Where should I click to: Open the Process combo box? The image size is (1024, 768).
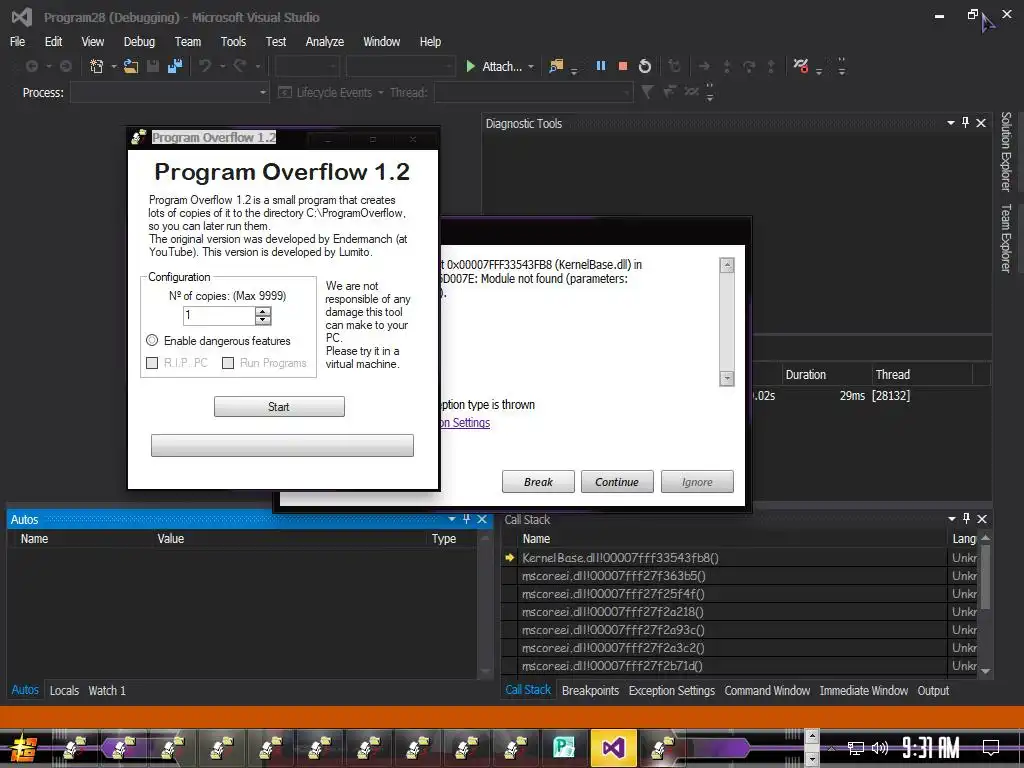pos(170,92)
